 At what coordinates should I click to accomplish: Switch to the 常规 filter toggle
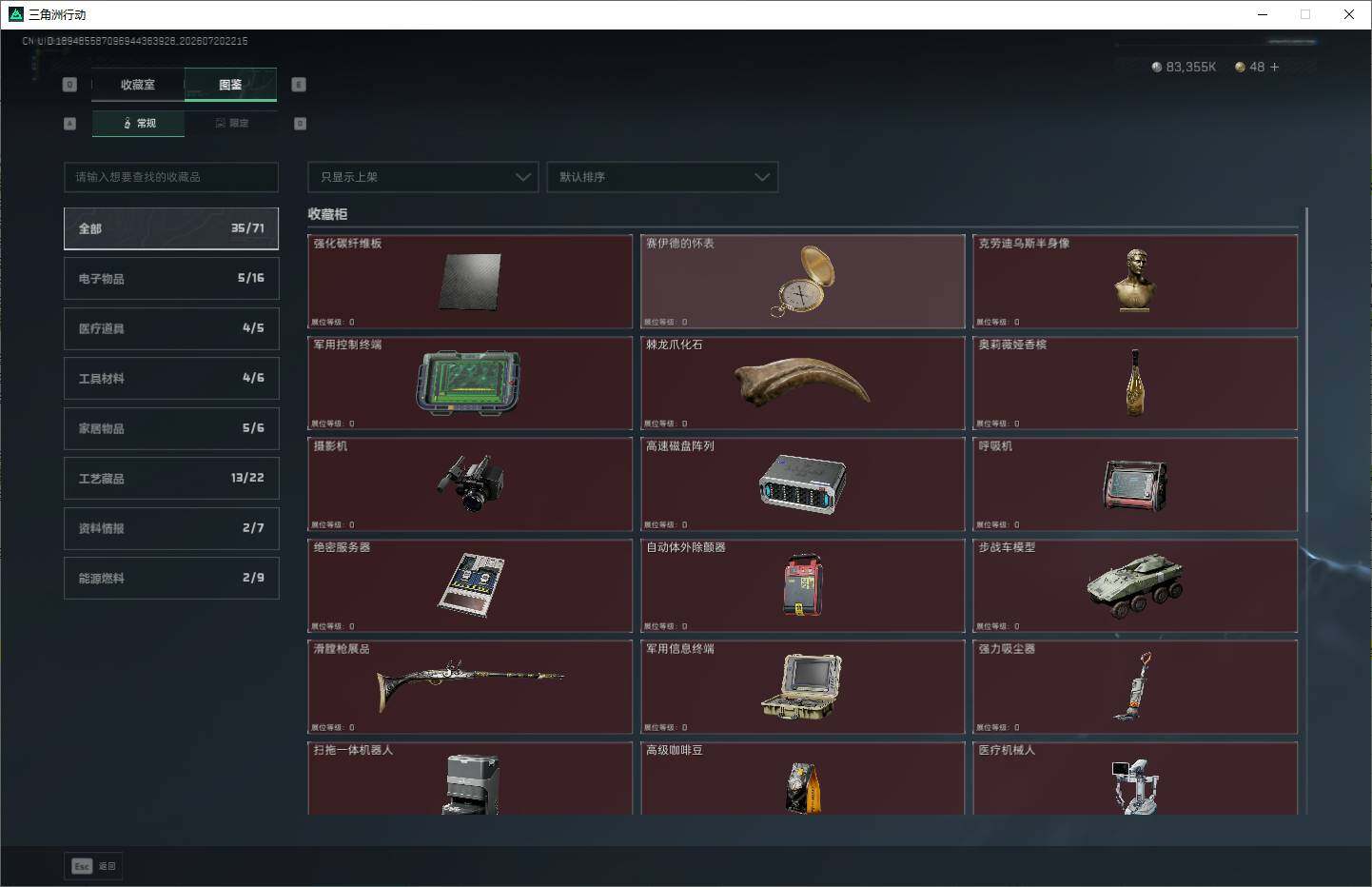(138, 123)
